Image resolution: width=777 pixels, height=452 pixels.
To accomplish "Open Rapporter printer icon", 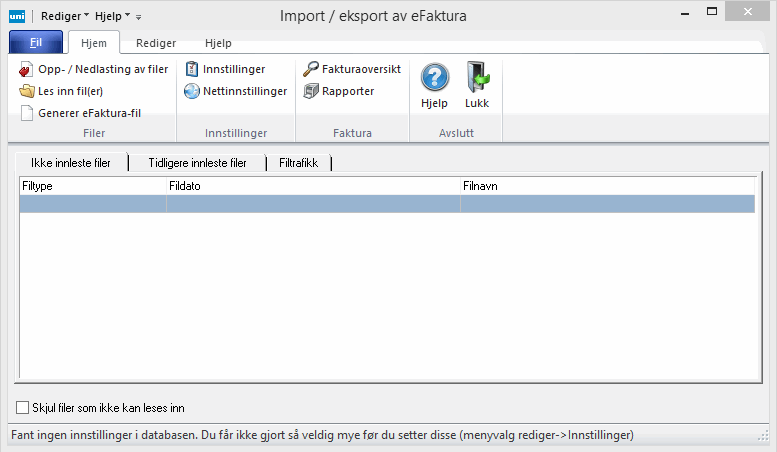I will pos(311,91).
